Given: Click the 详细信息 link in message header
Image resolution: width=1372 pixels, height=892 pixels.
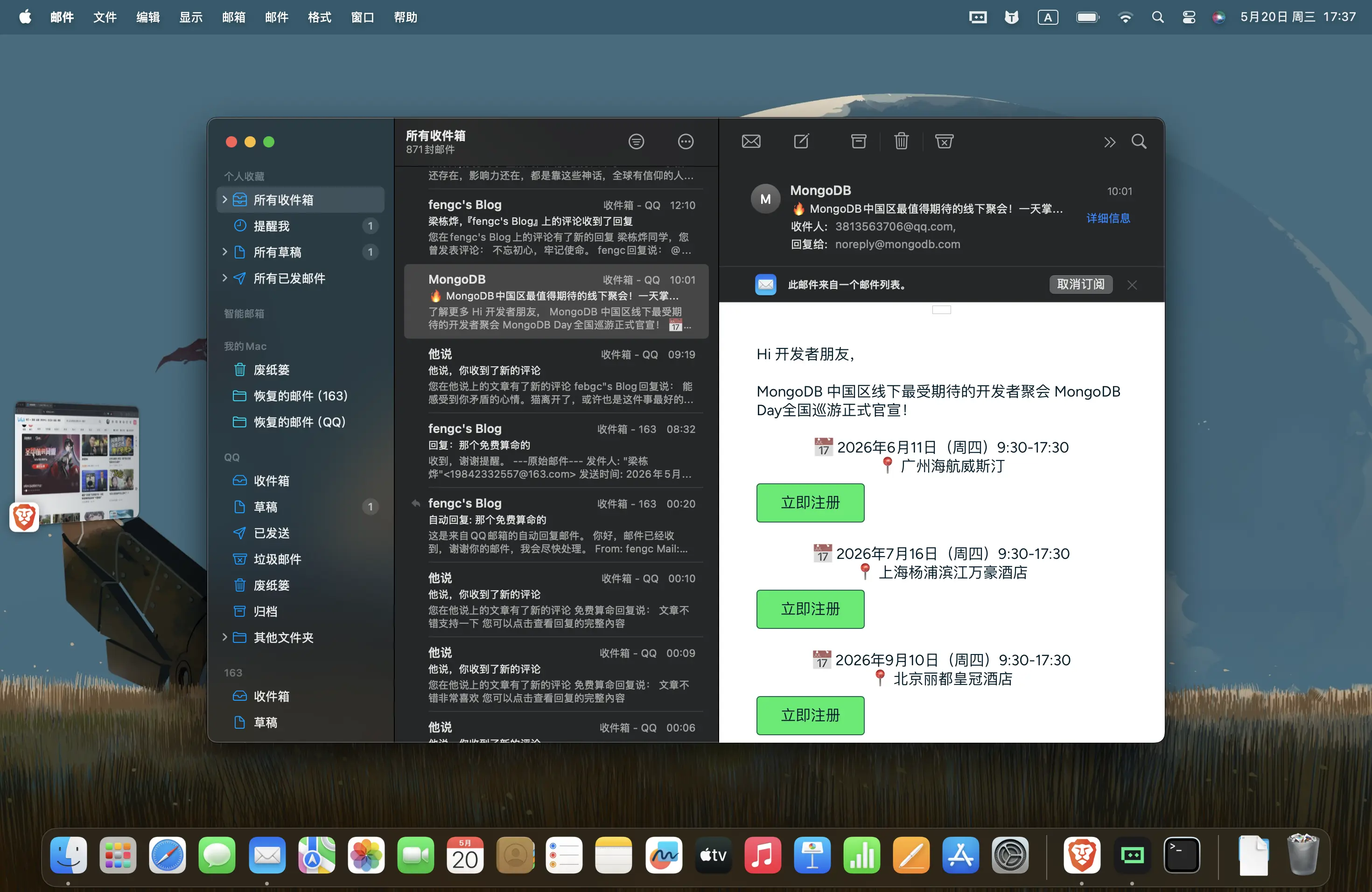Looking at the screenshot, I should click(1108, 218).
